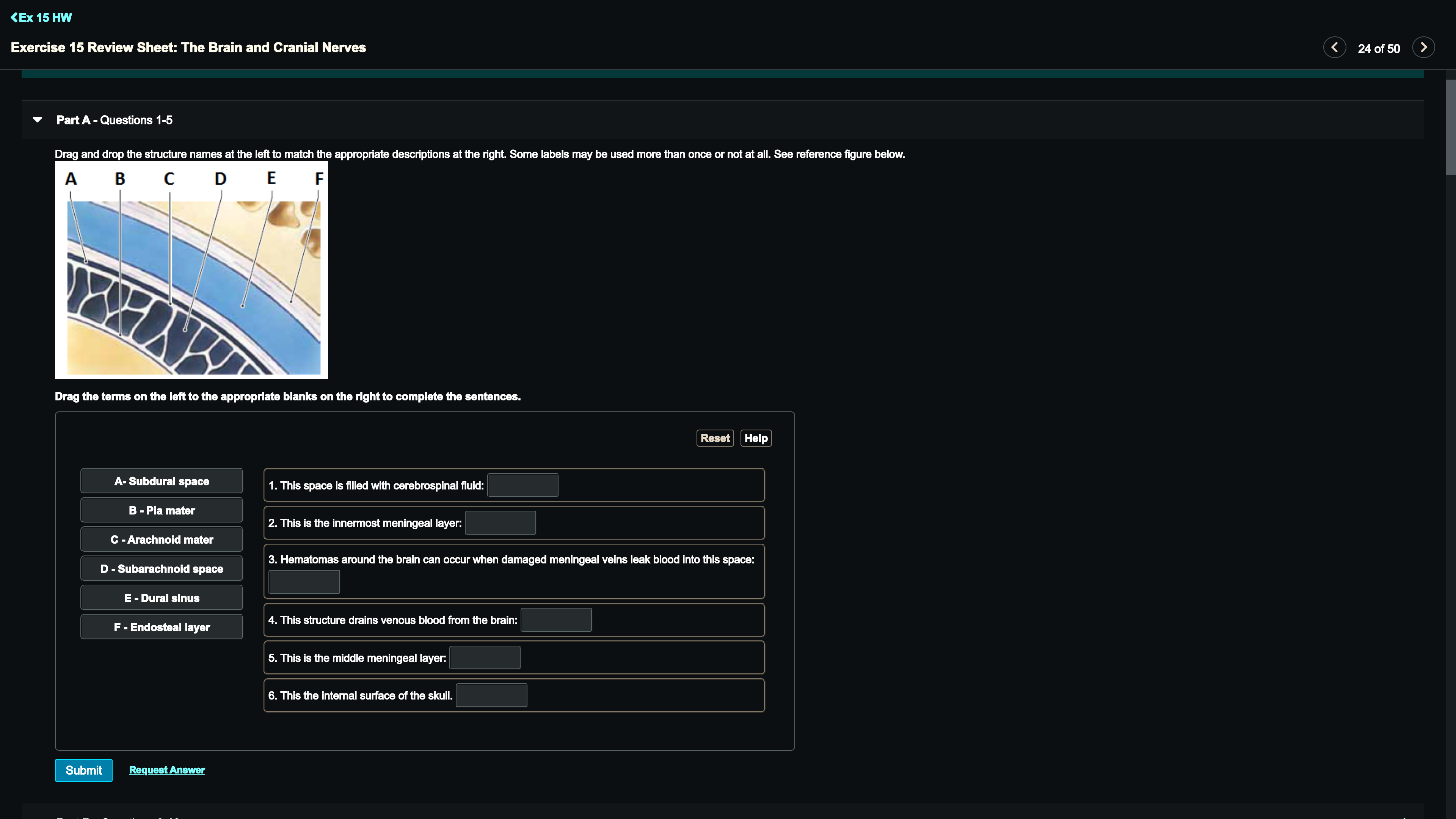Click blank for venous blood drainage

click(555, 620)
